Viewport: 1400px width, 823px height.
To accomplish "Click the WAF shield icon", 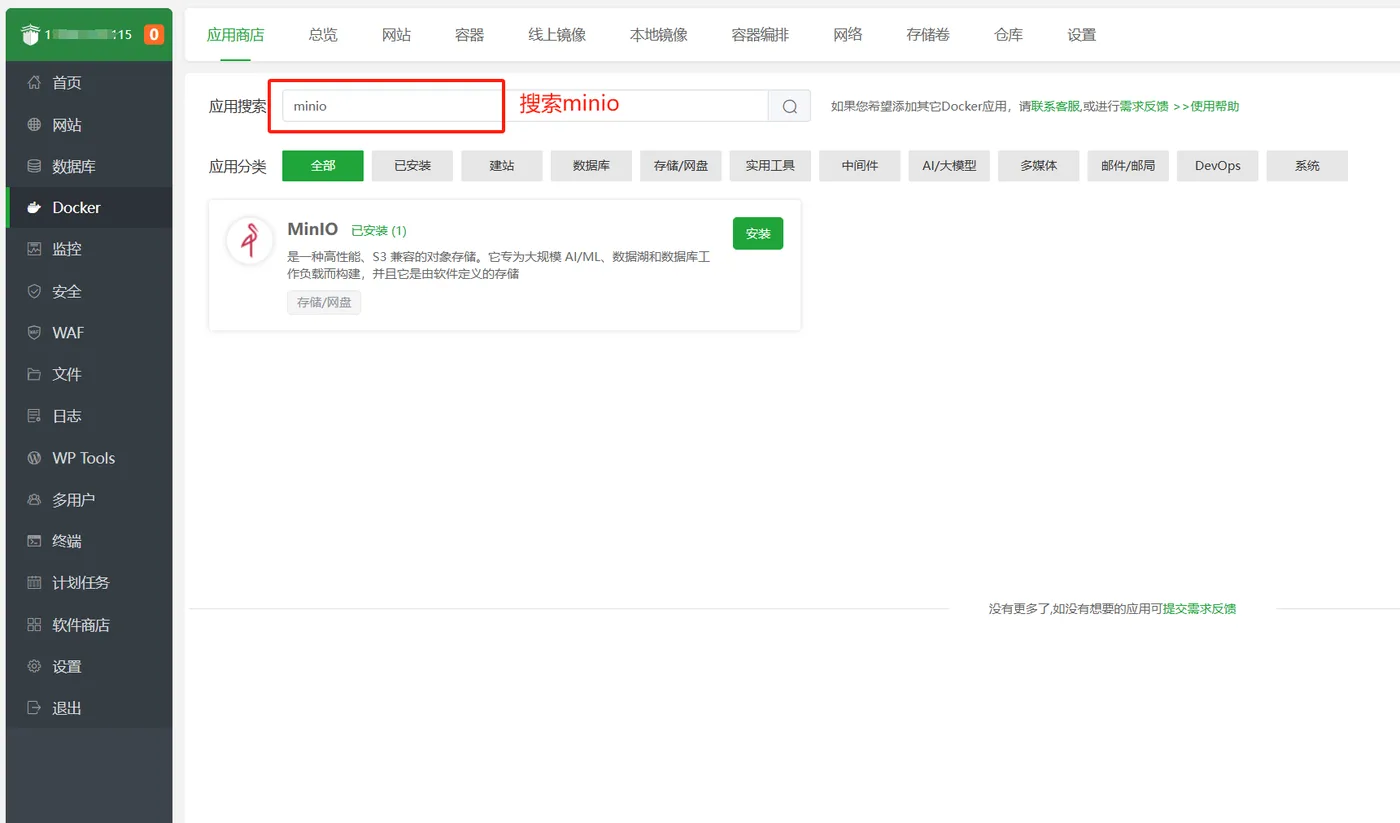I will [34, 332].
